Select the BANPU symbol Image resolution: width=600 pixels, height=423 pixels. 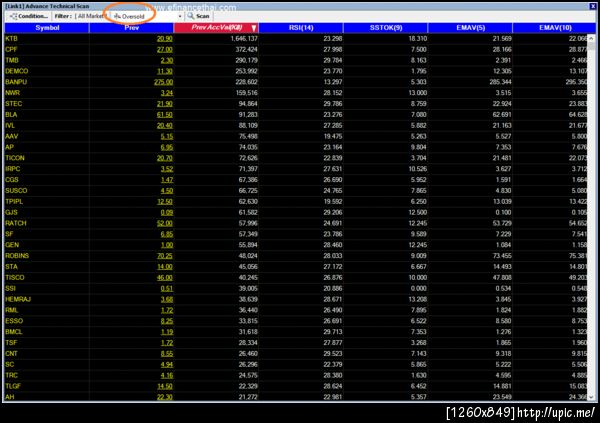tap(16, 82)
